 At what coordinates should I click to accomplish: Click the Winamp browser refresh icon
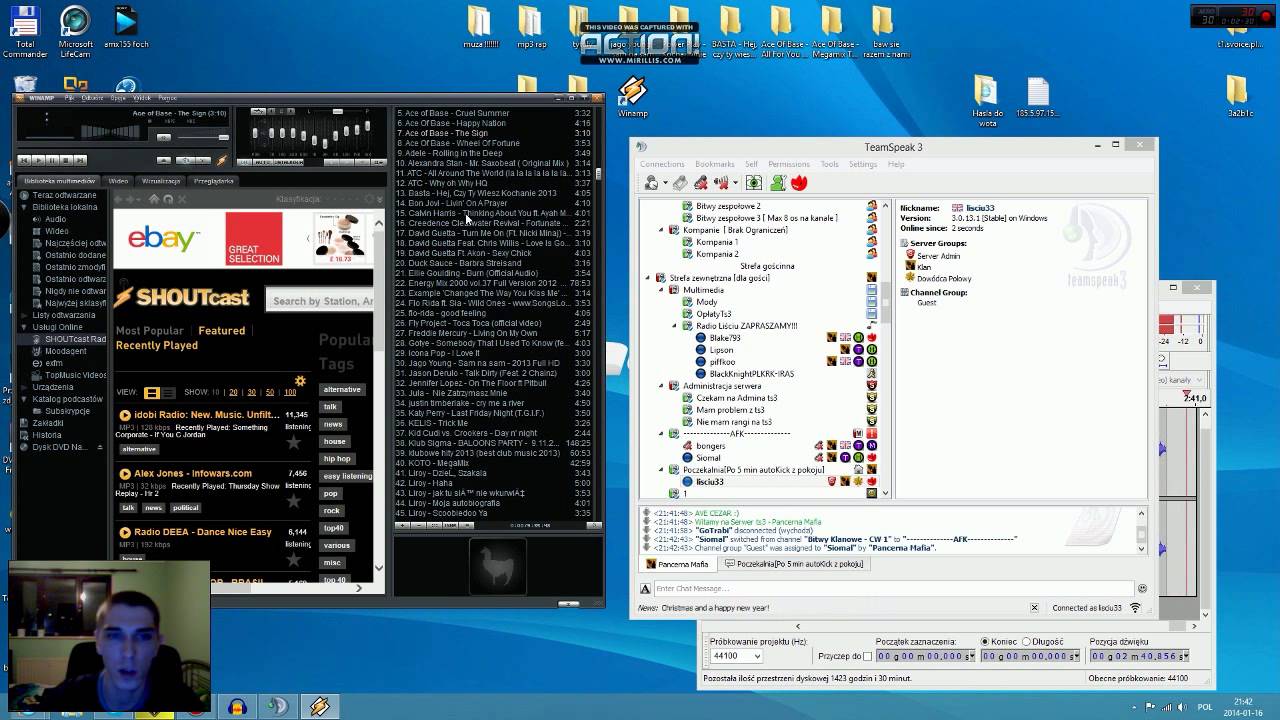point(168,199)
